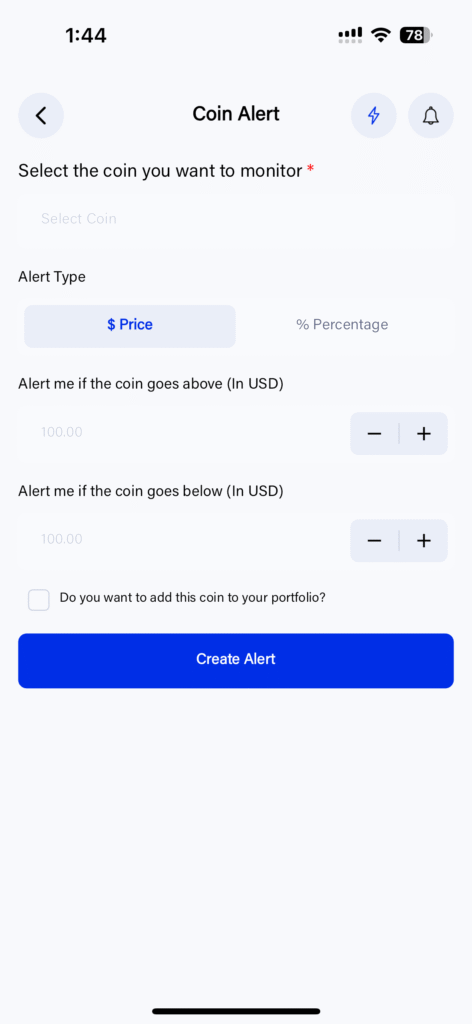Increase the 'goes above' price with plus
Image resolution: width=472 pixels, height=1024 pixels.
424,434
